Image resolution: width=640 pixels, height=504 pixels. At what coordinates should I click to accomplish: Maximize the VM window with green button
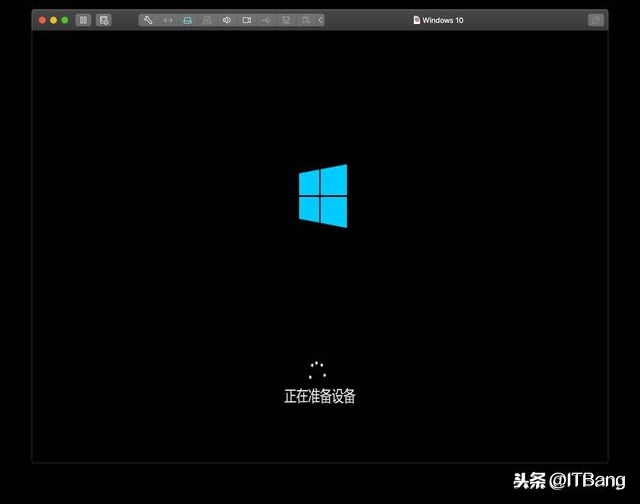(65, 20)
